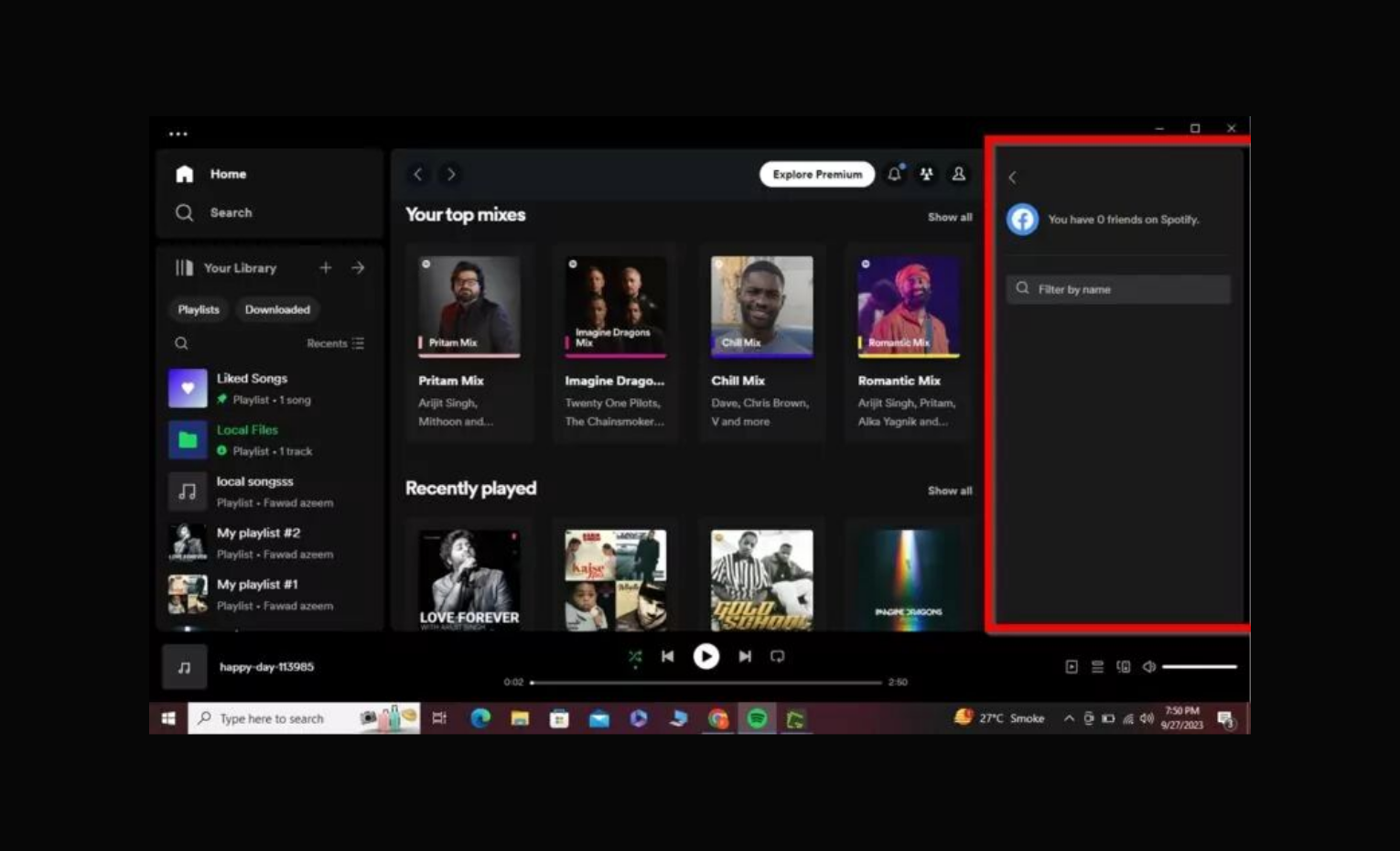Mute with the volume speaker icon
The image size is (1400, 851).
pos(1149,667)
